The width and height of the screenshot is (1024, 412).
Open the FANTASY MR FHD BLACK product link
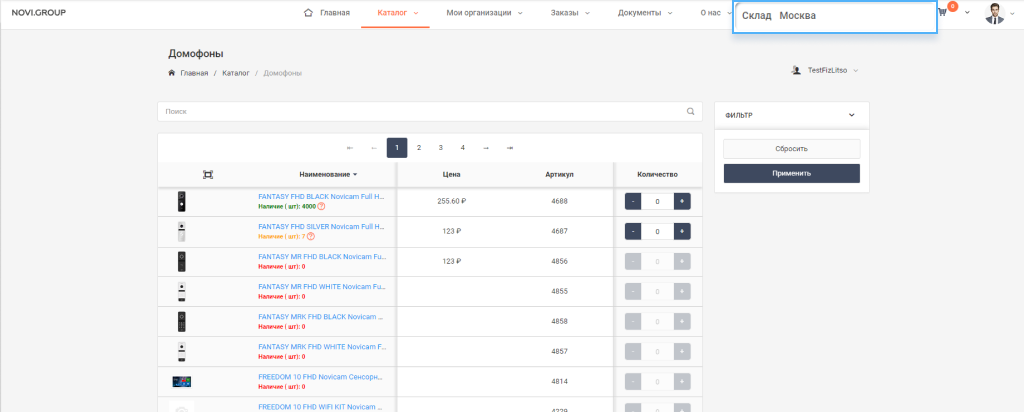point(322,257)
